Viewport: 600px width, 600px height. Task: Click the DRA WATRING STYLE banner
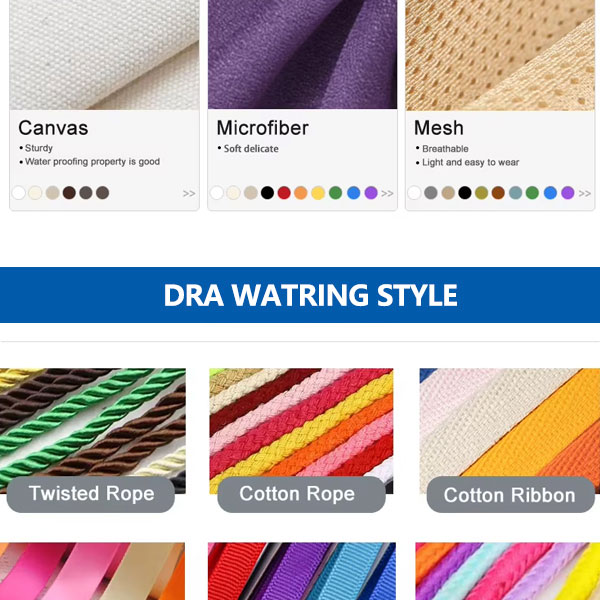[x=300, y=295]
